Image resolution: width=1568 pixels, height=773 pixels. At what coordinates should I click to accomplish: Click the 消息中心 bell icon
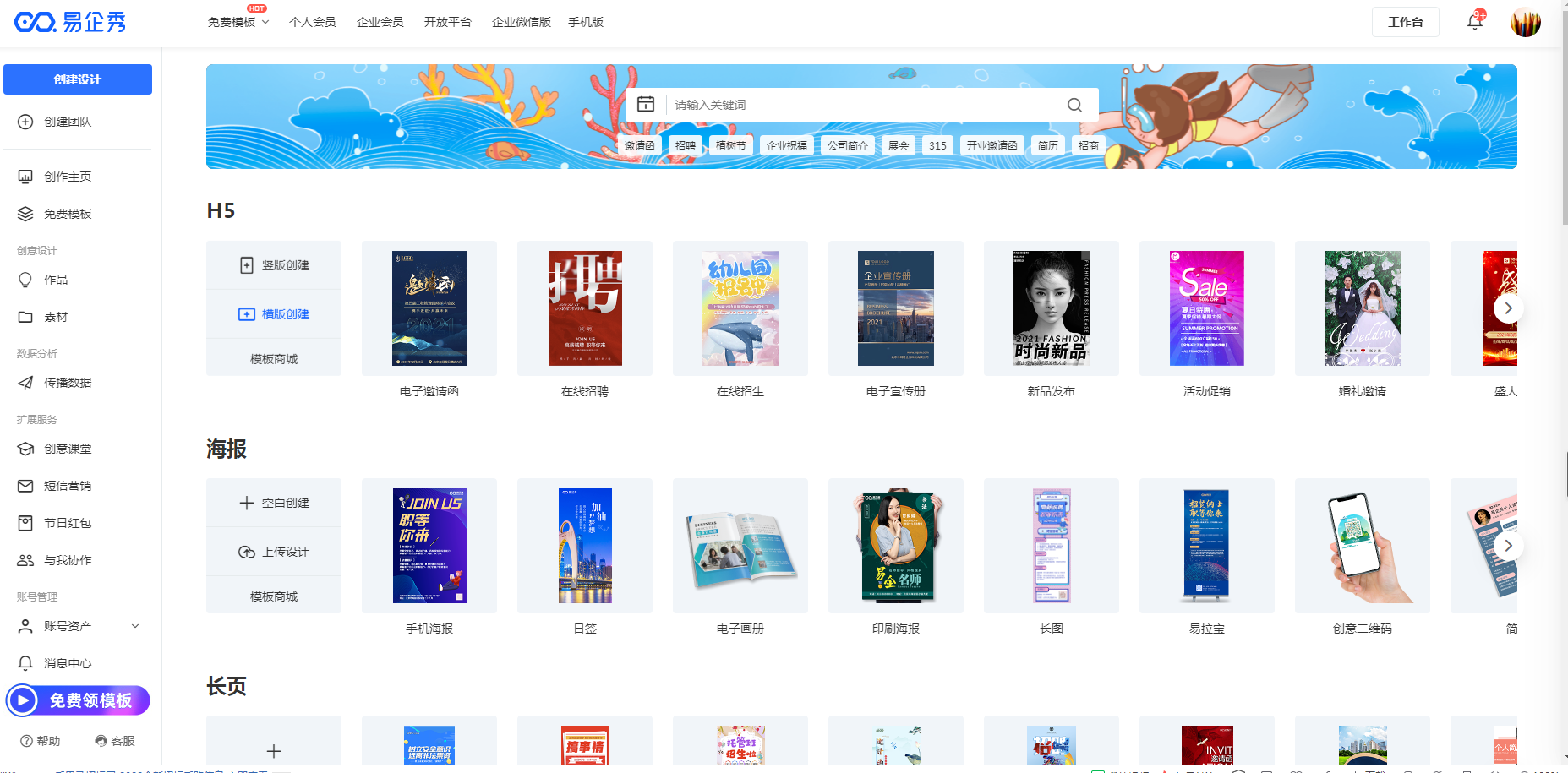[25, 663]
